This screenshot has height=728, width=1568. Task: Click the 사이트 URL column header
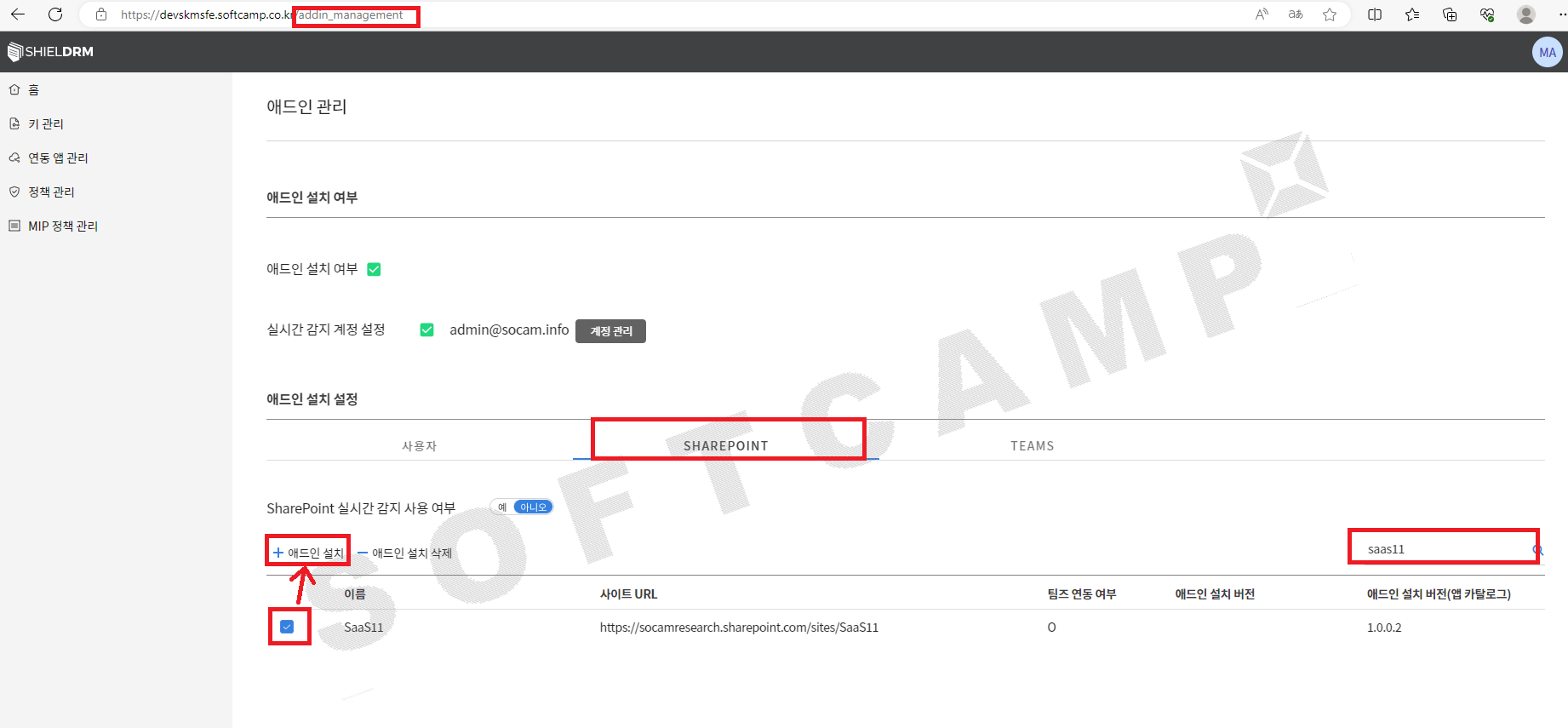click(628, 594)
